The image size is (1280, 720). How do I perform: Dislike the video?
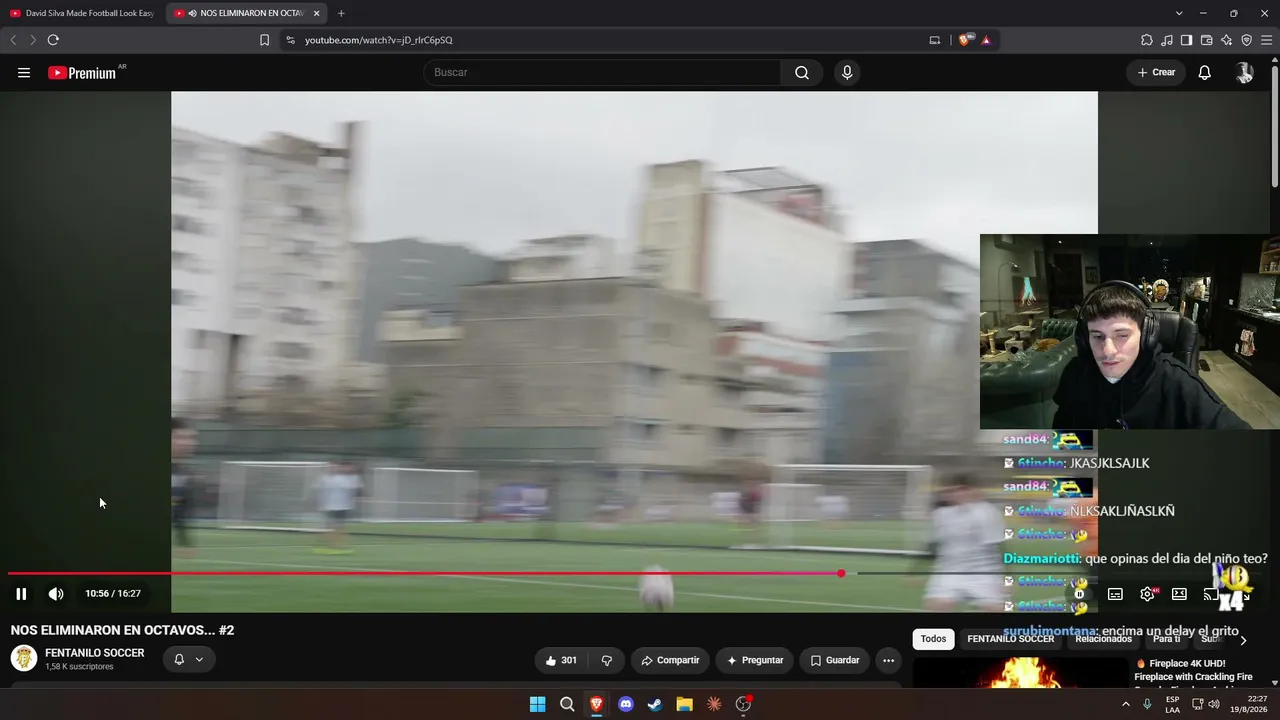[x=606, y=660]
